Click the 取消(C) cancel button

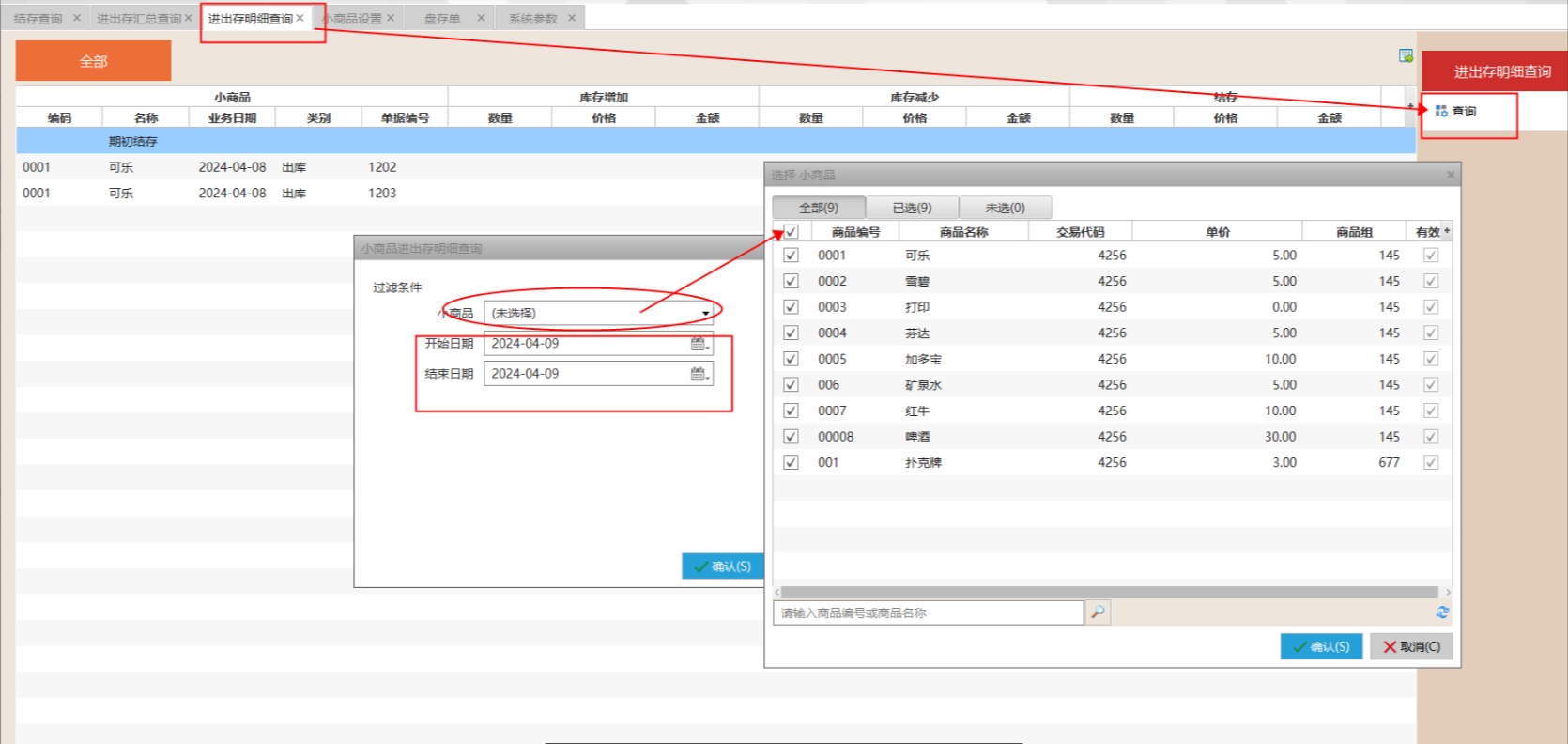(x=1411, y=646)
